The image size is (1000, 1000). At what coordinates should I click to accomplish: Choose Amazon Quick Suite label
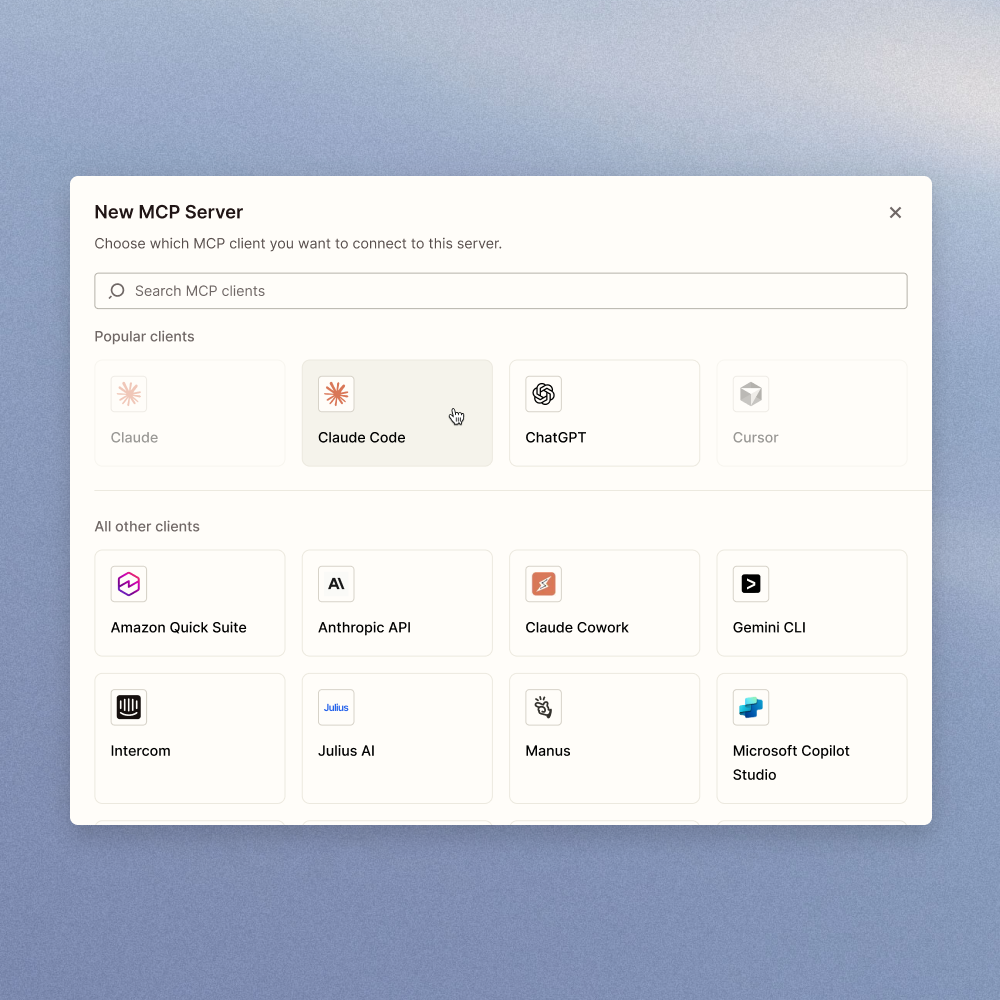tap(179, 628)
